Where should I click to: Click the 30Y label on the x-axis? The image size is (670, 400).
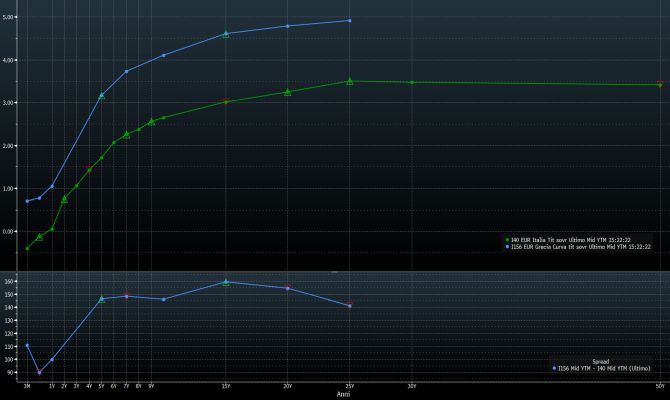click(x=412, y=385)
